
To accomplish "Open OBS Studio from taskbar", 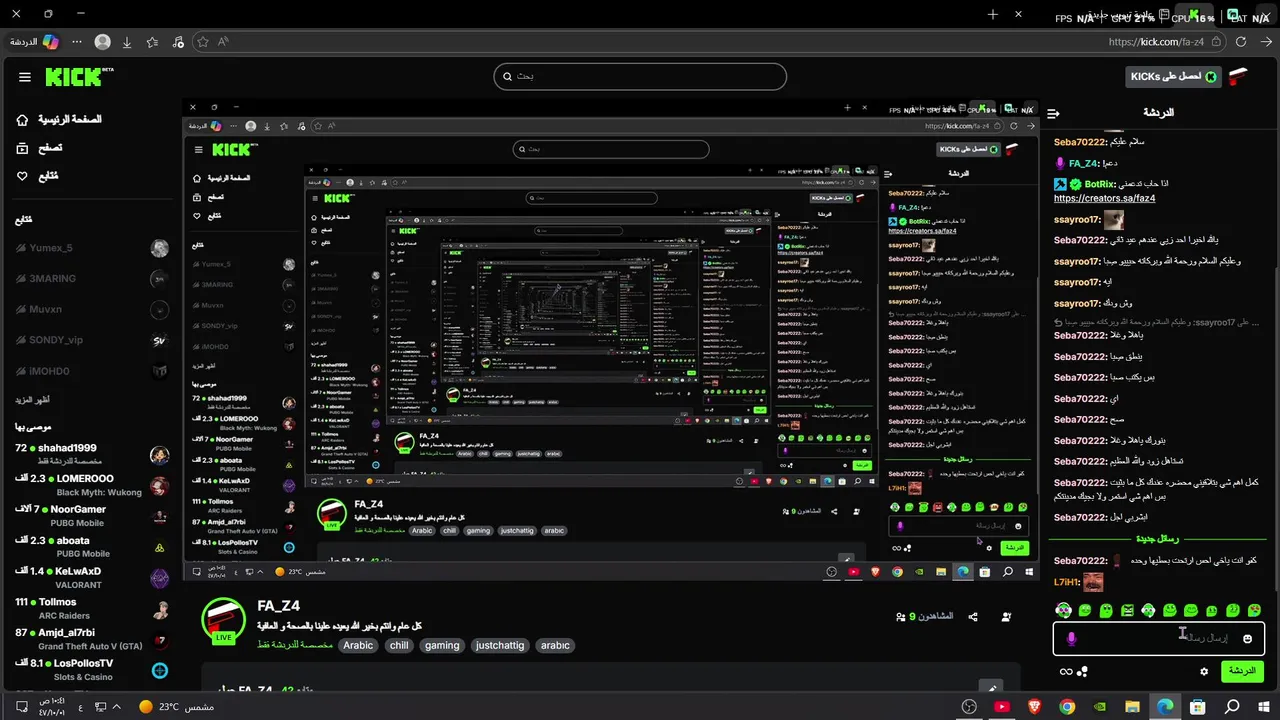I will click(969, 707).
